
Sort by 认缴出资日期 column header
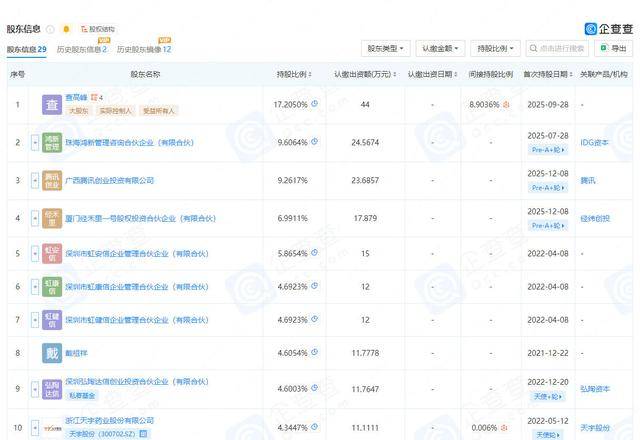click(x=432, y=74)
